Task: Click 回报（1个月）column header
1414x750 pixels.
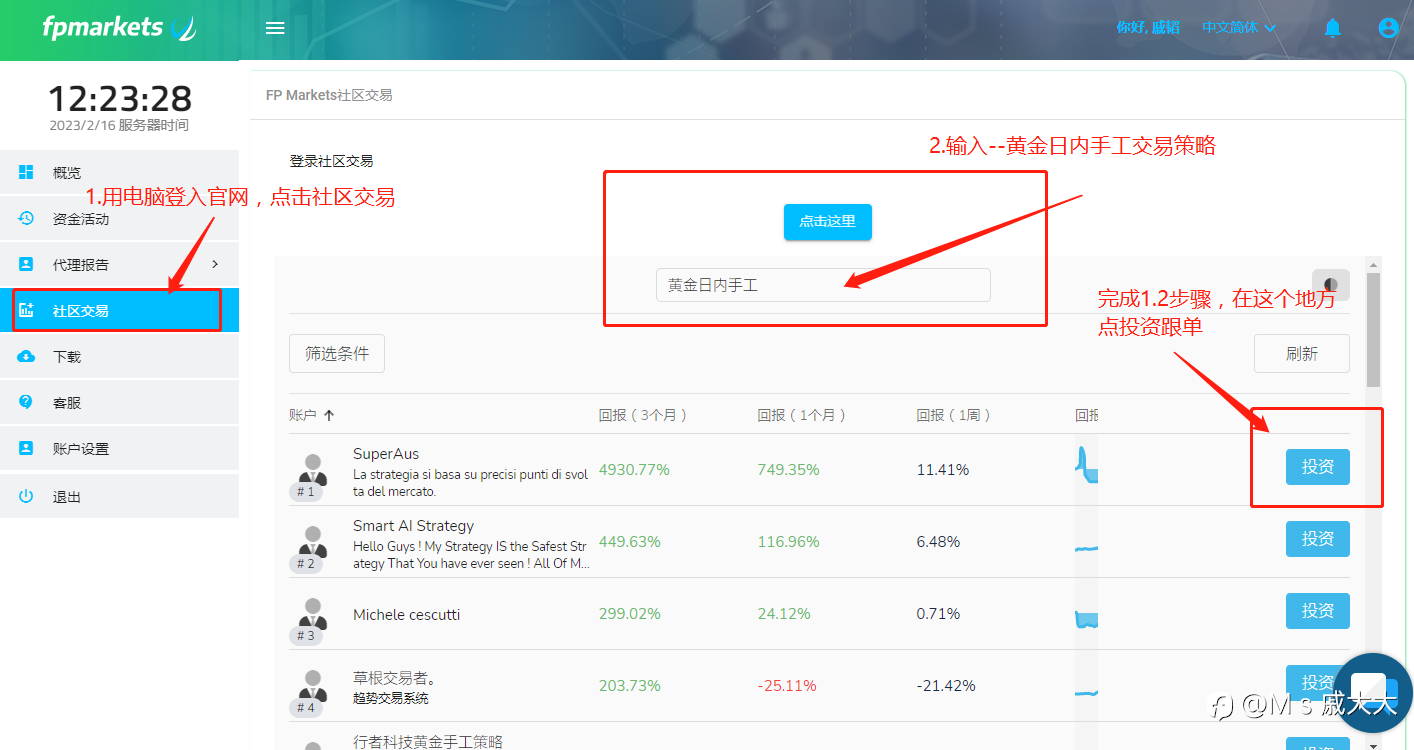Action: click(802, 415)
